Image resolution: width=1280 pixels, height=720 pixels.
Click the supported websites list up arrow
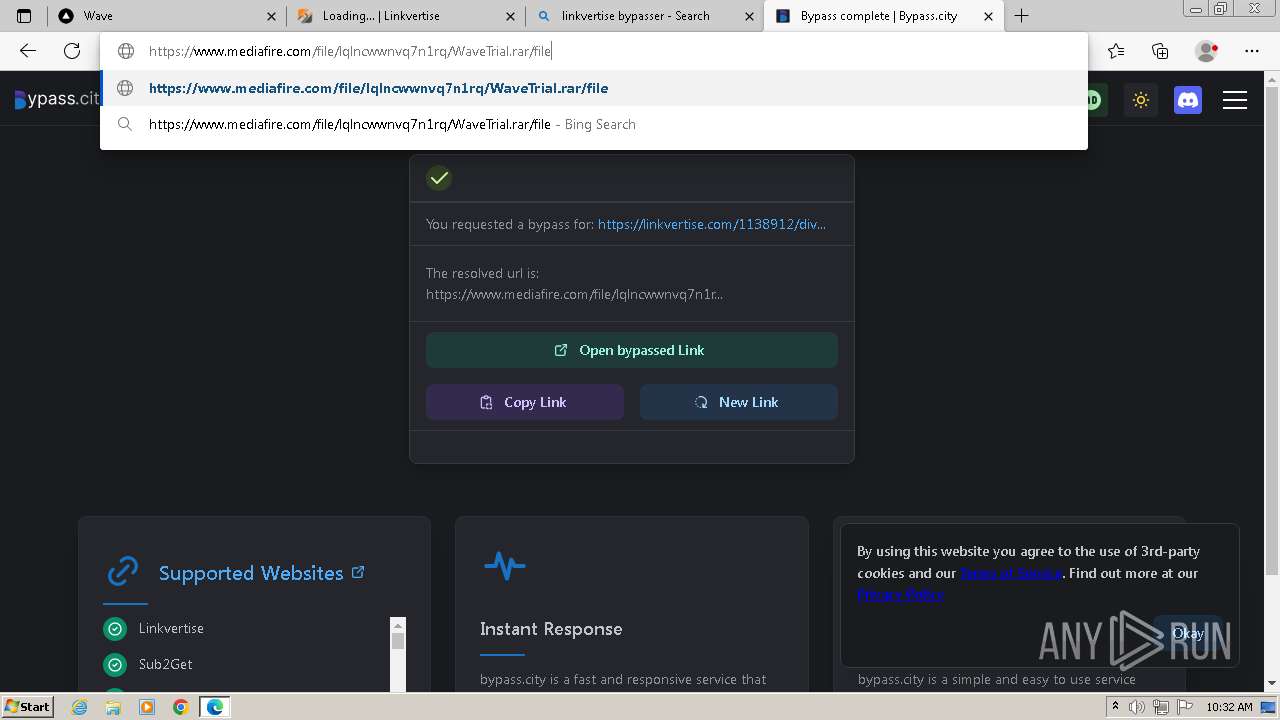coord(398,625)
